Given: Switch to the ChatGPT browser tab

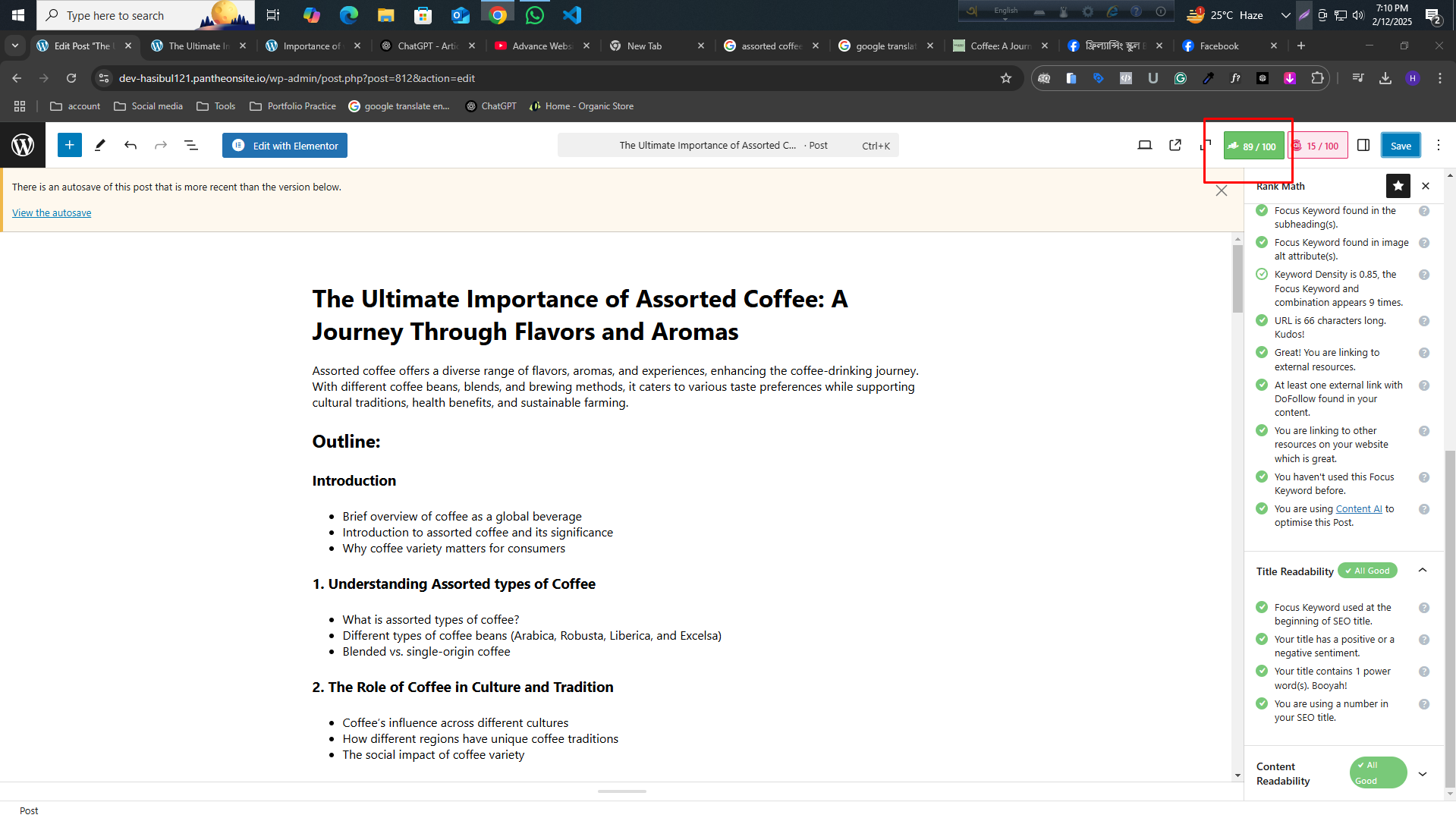Looking at the screenshot, I should pyautogui.click(x=428, y=46).
